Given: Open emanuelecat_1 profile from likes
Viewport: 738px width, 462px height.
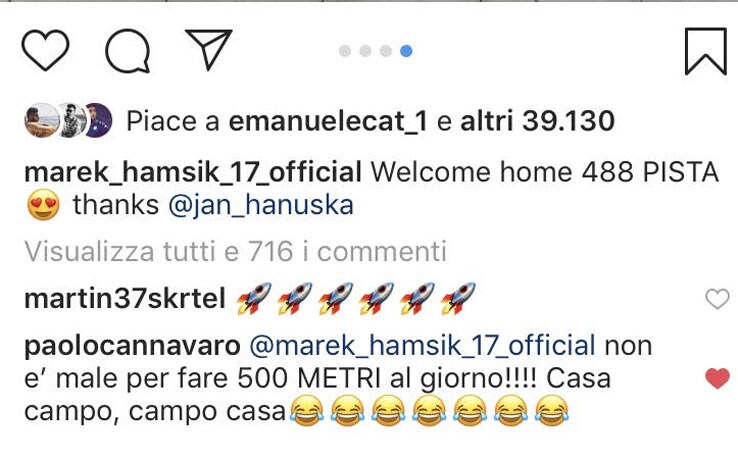Looking at the screenshot, I should (328, 121).
